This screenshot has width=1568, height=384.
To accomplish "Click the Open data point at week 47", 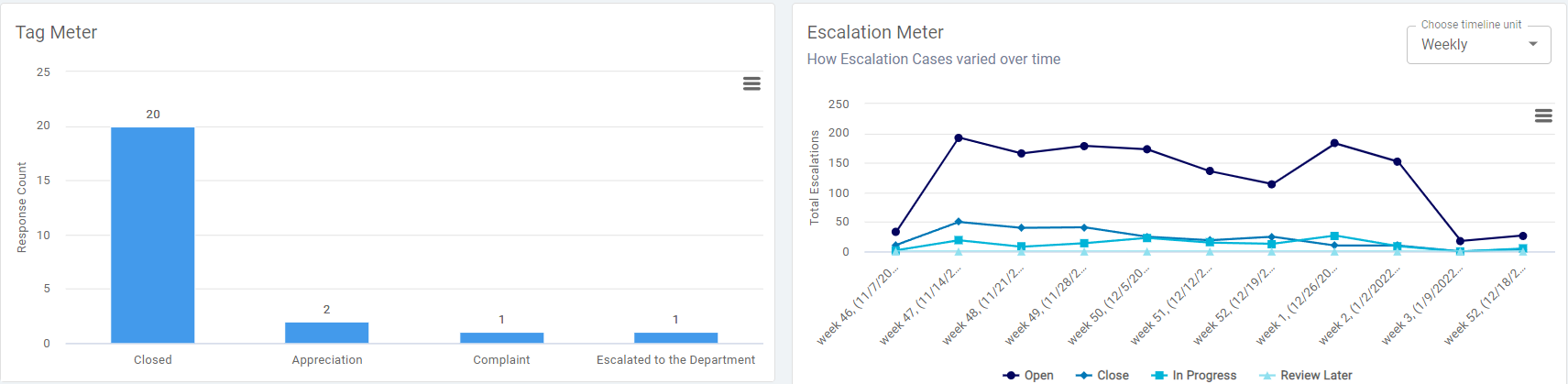I will click(x=959, y=138).
